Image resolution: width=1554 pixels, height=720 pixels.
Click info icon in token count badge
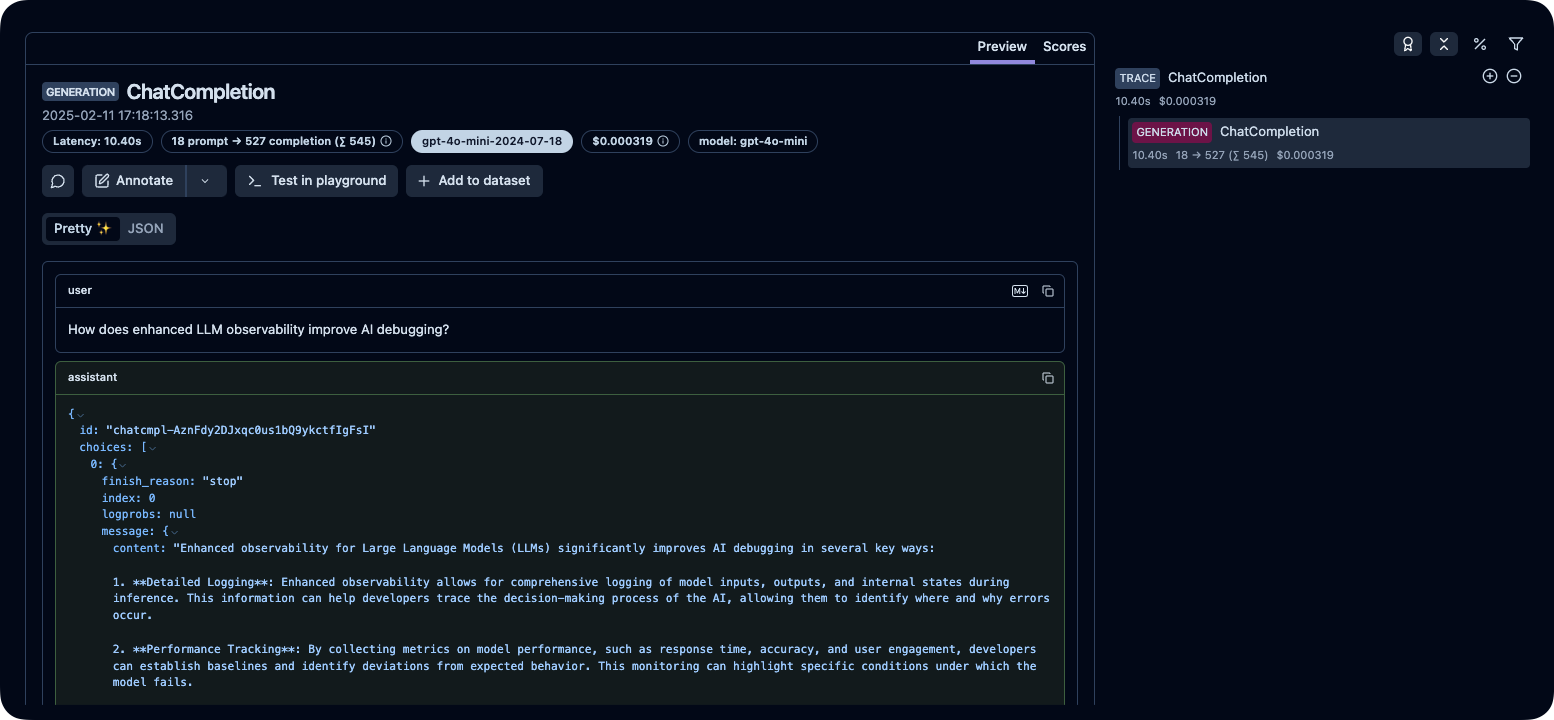coord(386,142)
